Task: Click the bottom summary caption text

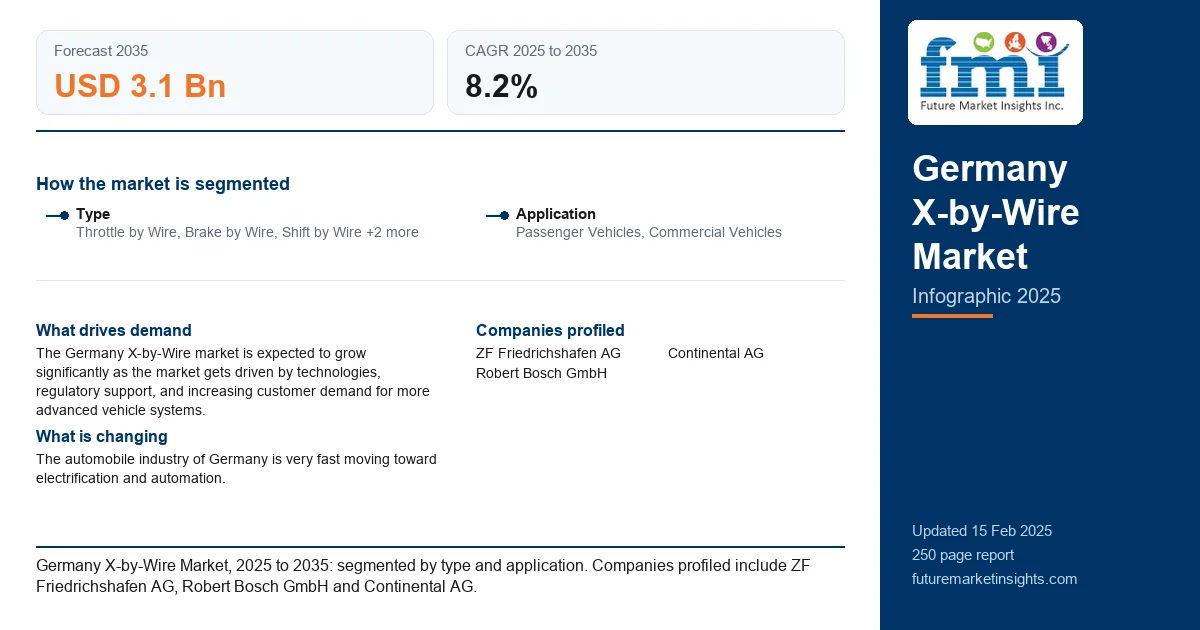Action: 423,576
